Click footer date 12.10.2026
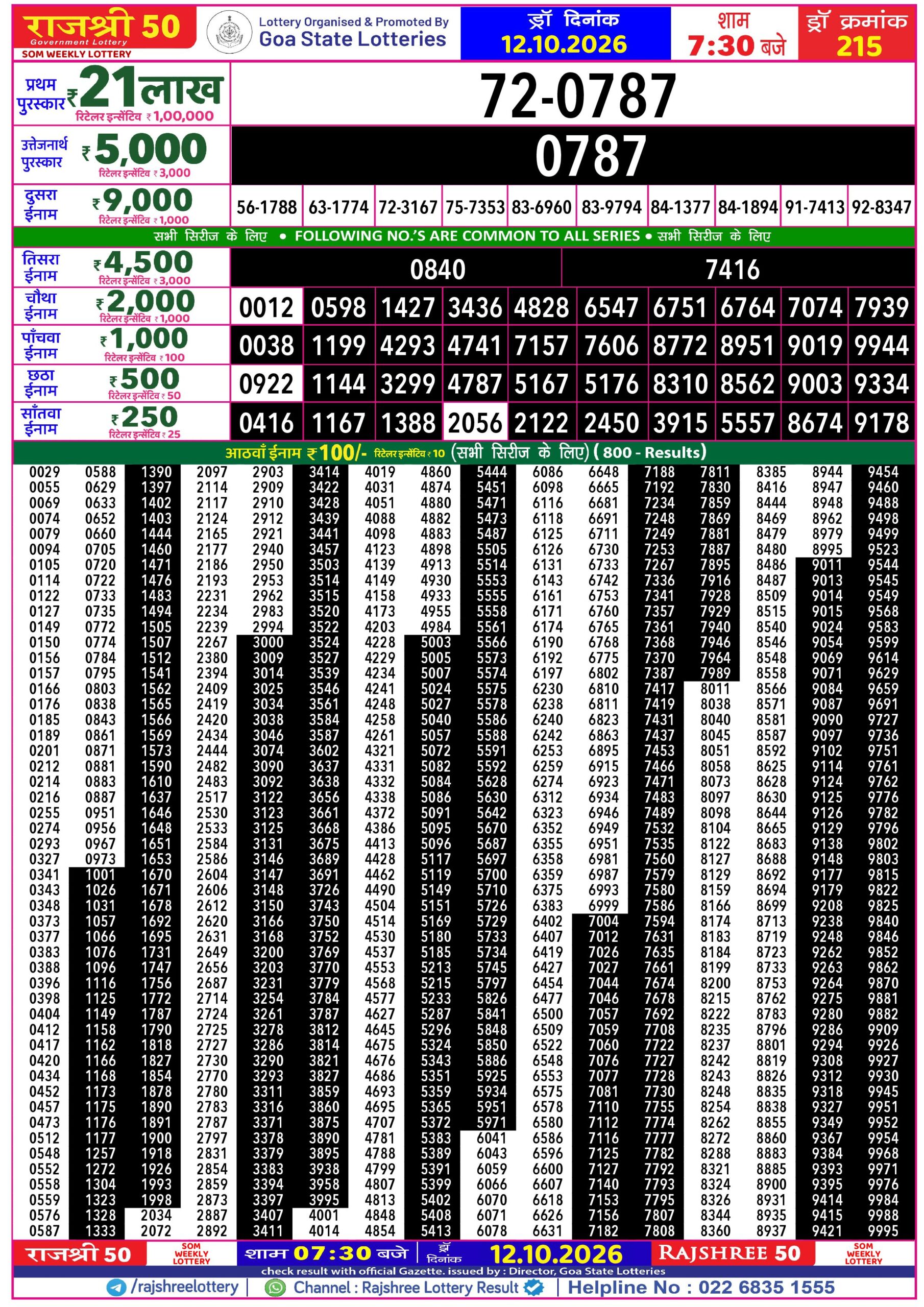 (556, 1254)
